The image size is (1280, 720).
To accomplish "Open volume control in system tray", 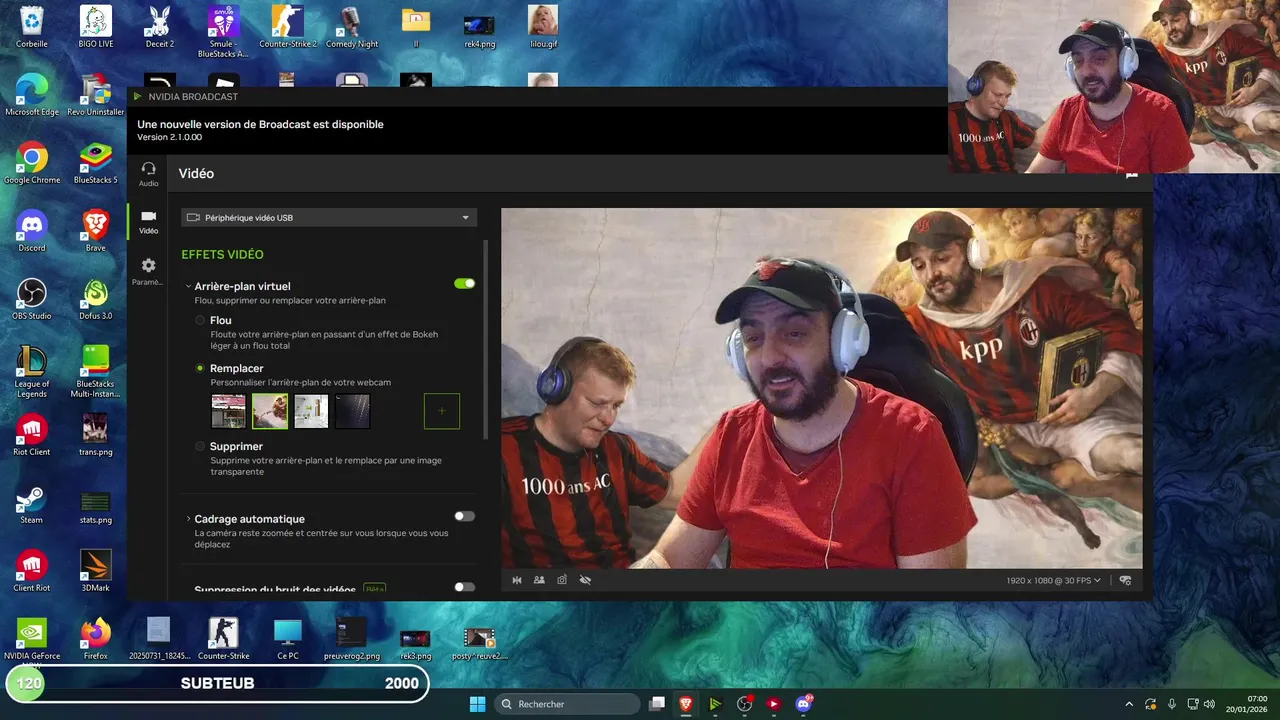I will (x=1209, y=704).
